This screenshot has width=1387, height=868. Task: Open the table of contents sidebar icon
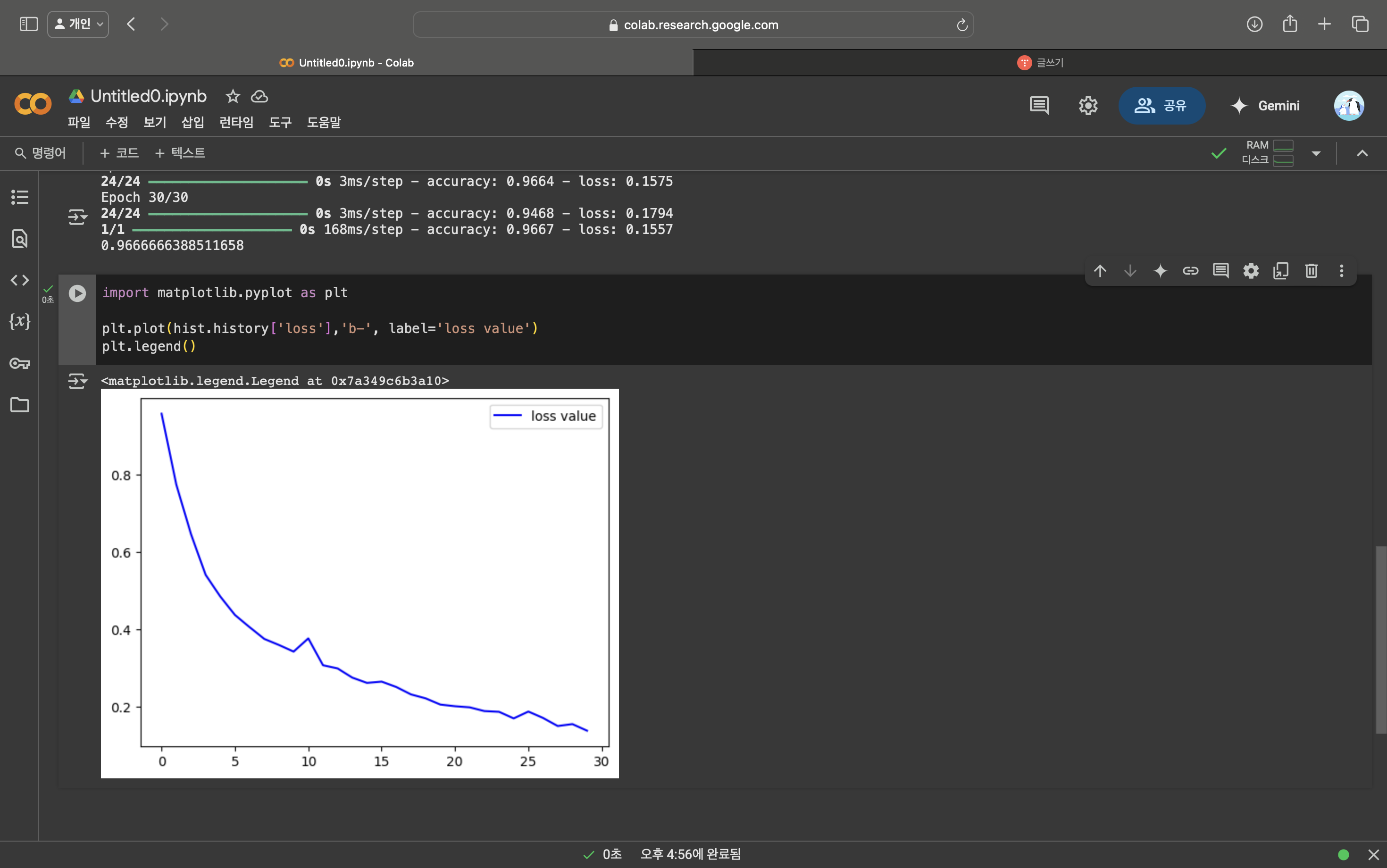[19, 198]
